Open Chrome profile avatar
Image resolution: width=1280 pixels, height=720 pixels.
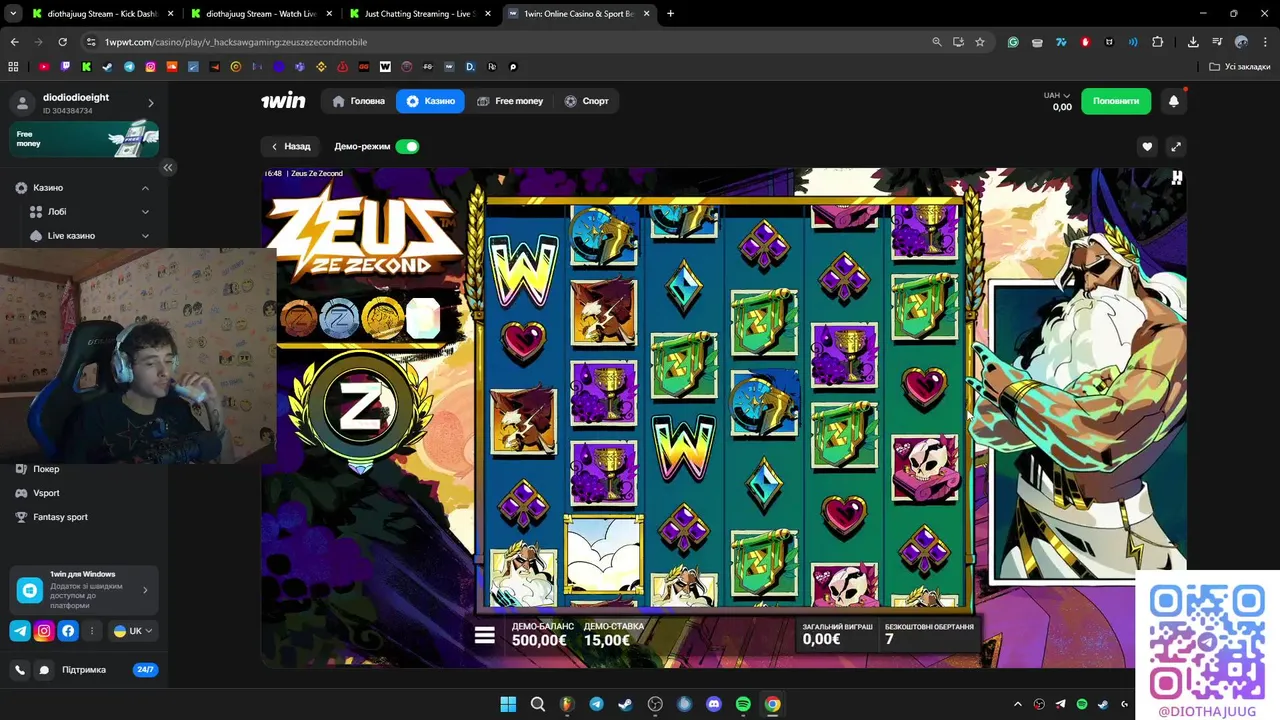point(1241,42)
